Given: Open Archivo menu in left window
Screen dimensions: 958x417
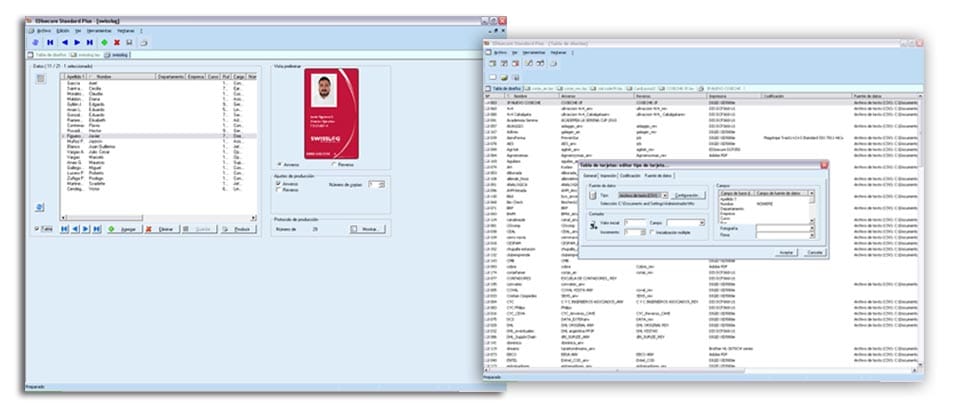Looking at the screenshot, I should click(43, 31).
